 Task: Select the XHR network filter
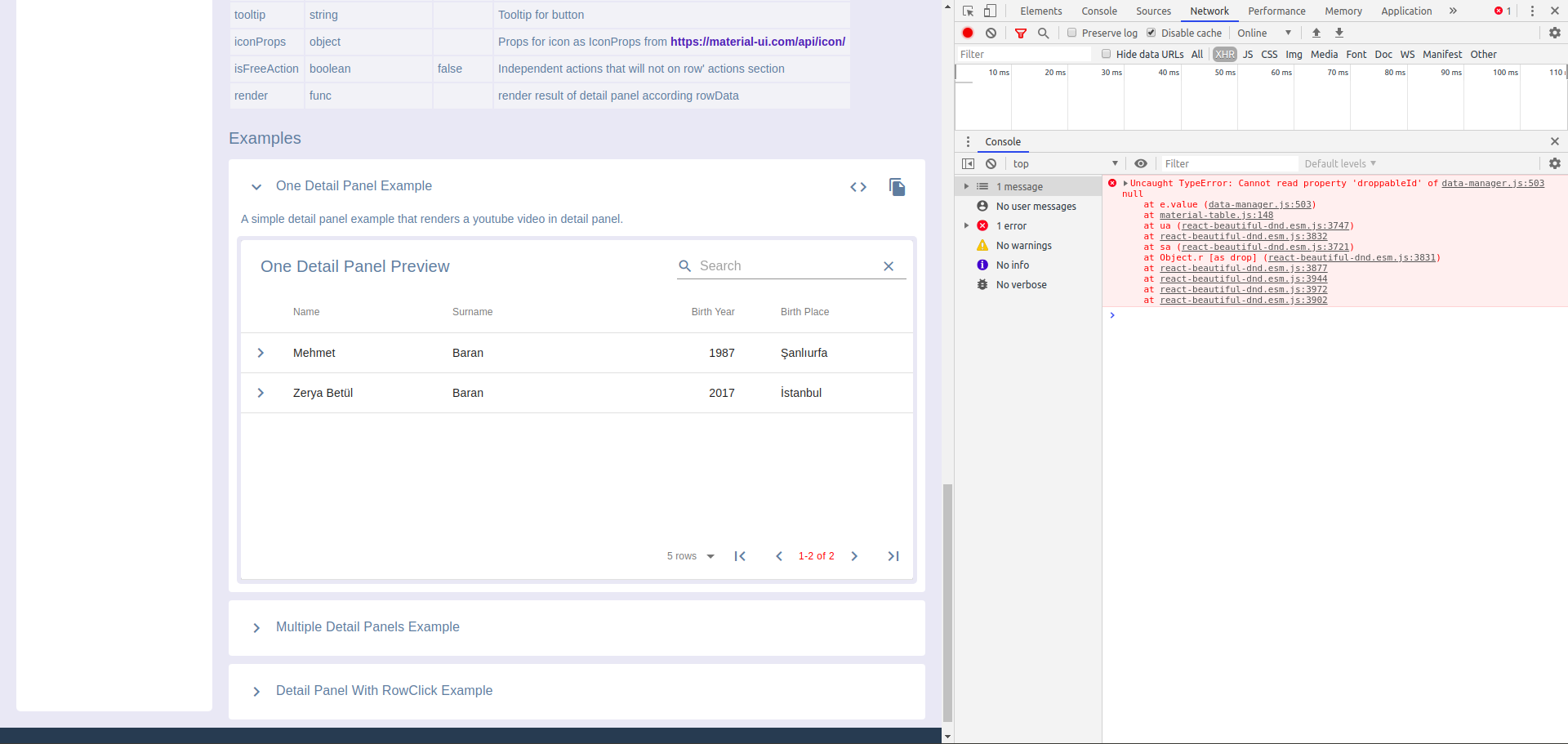[1224, 54]
